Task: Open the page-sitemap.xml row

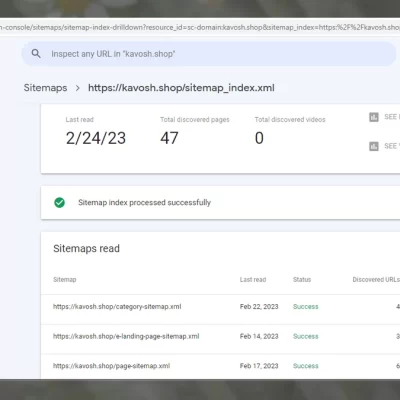Action: click(x=220, y=366)
